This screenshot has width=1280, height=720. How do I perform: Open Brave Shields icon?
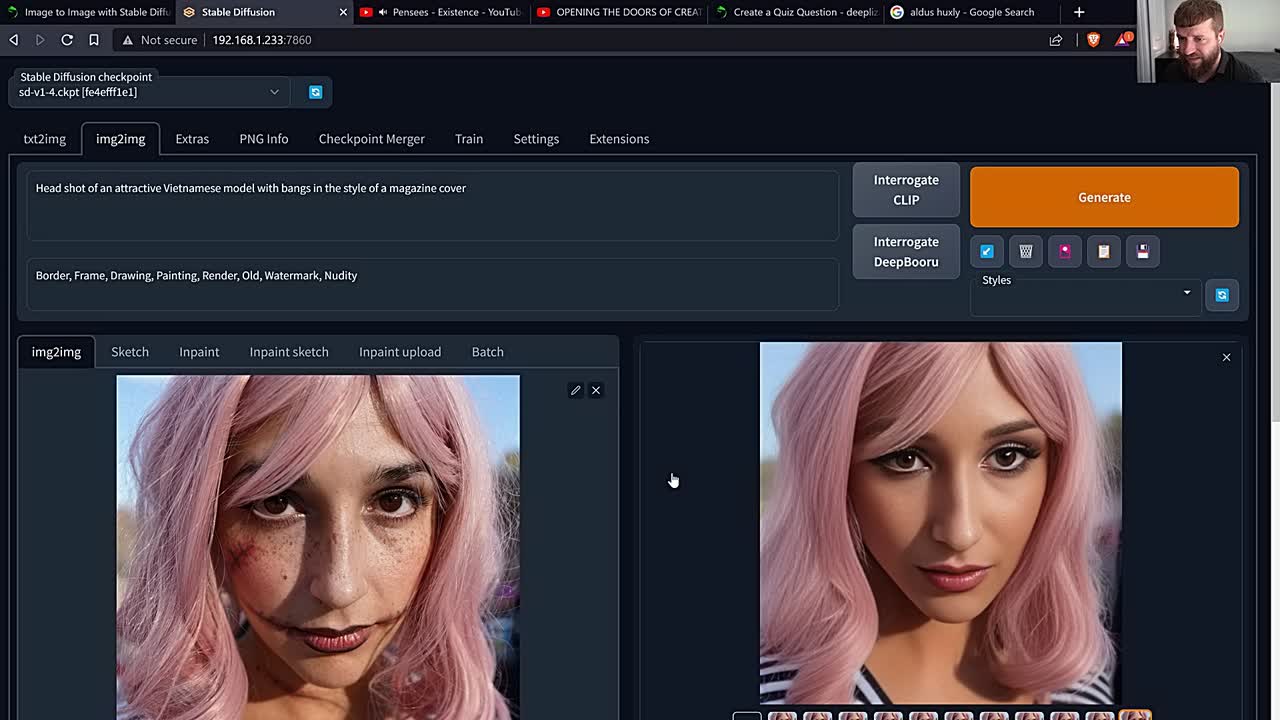pyautogui.click(x=1093, y=40)
